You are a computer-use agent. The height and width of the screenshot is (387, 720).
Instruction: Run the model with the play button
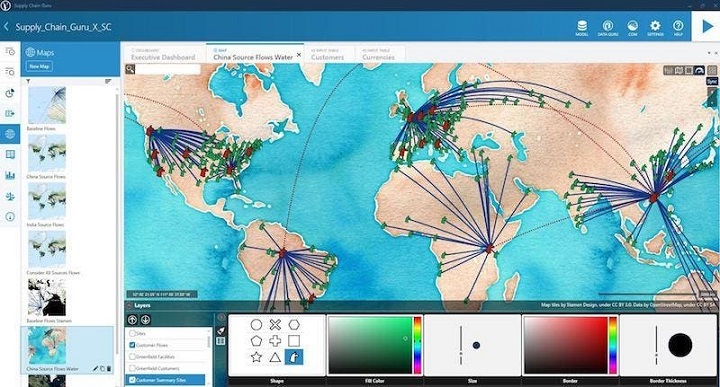coord(707,27)
